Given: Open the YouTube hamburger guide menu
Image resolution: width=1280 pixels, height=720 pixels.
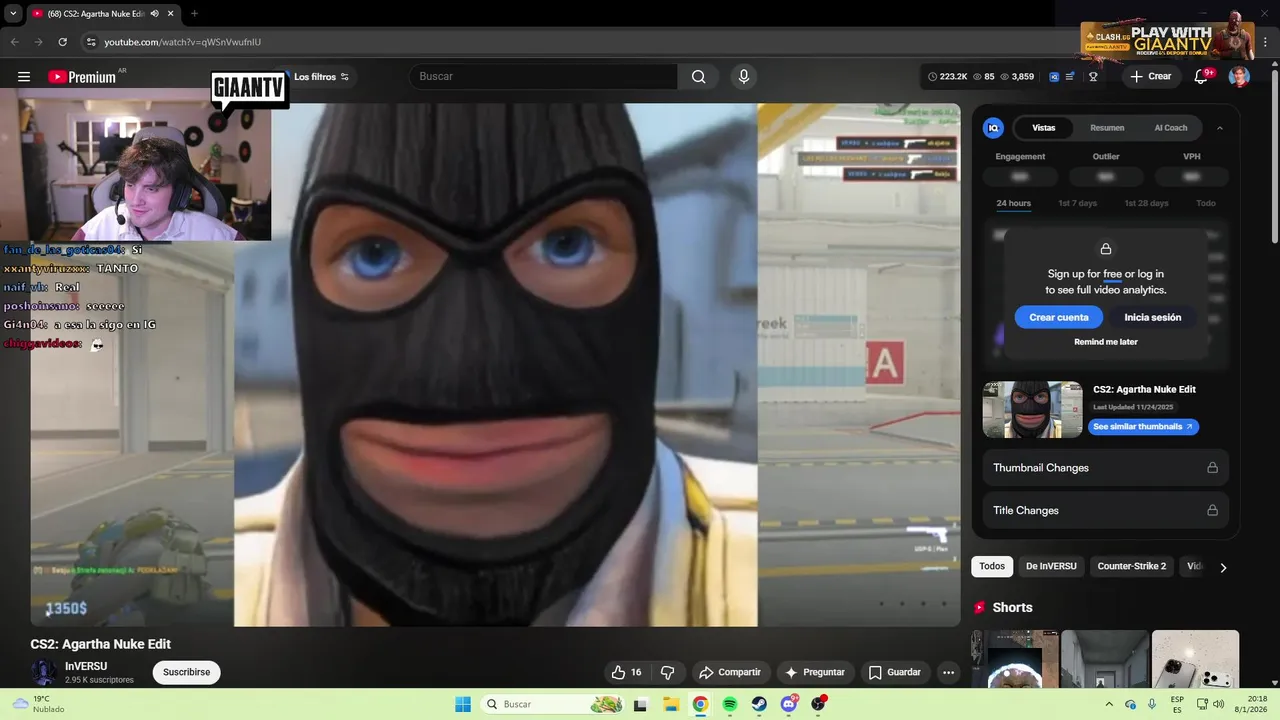Looking at the screenshot, I should [x=24, y=77].
